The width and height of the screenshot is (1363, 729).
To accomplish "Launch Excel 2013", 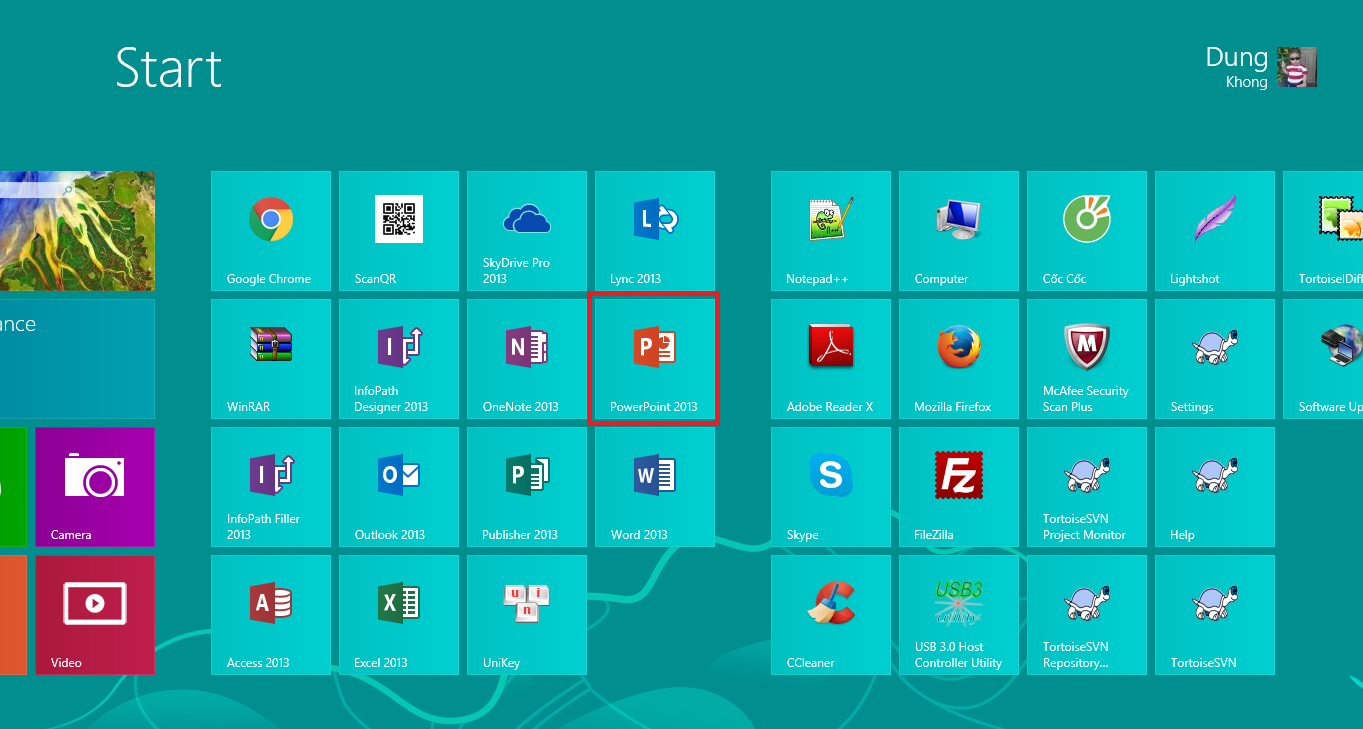I will pos(399,615).
